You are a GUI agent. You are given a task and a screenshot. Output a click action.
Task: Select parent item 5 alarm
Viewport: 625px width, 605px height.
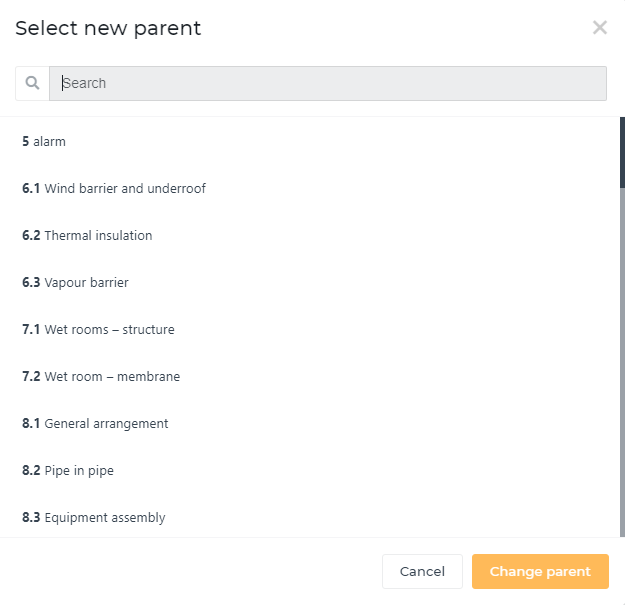309,141
